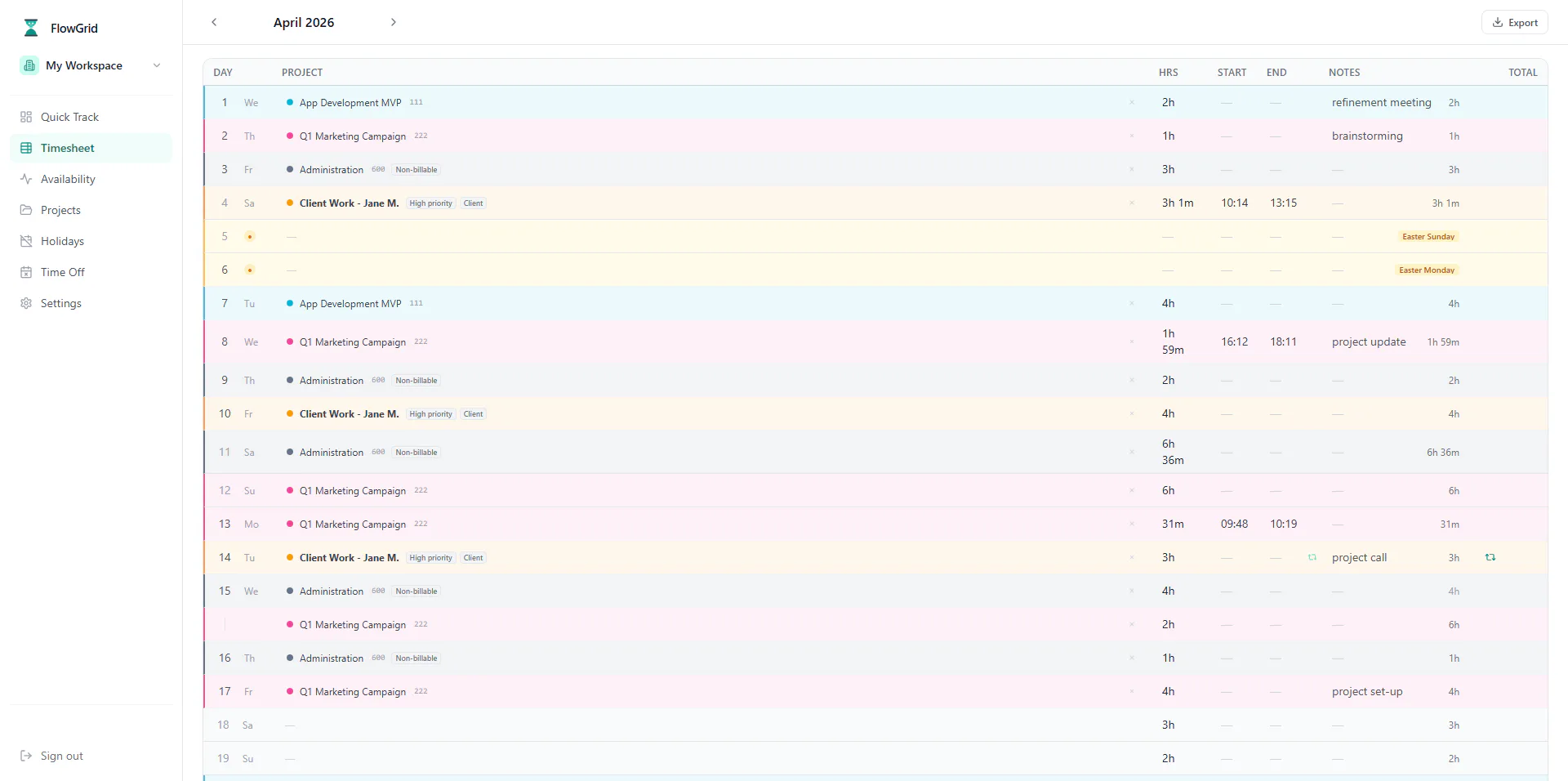Image resolution: width=1568 pixels, height=781 pixels.
Task: Click the Easter Sunday badge
Action: (x=1428, y=236)
